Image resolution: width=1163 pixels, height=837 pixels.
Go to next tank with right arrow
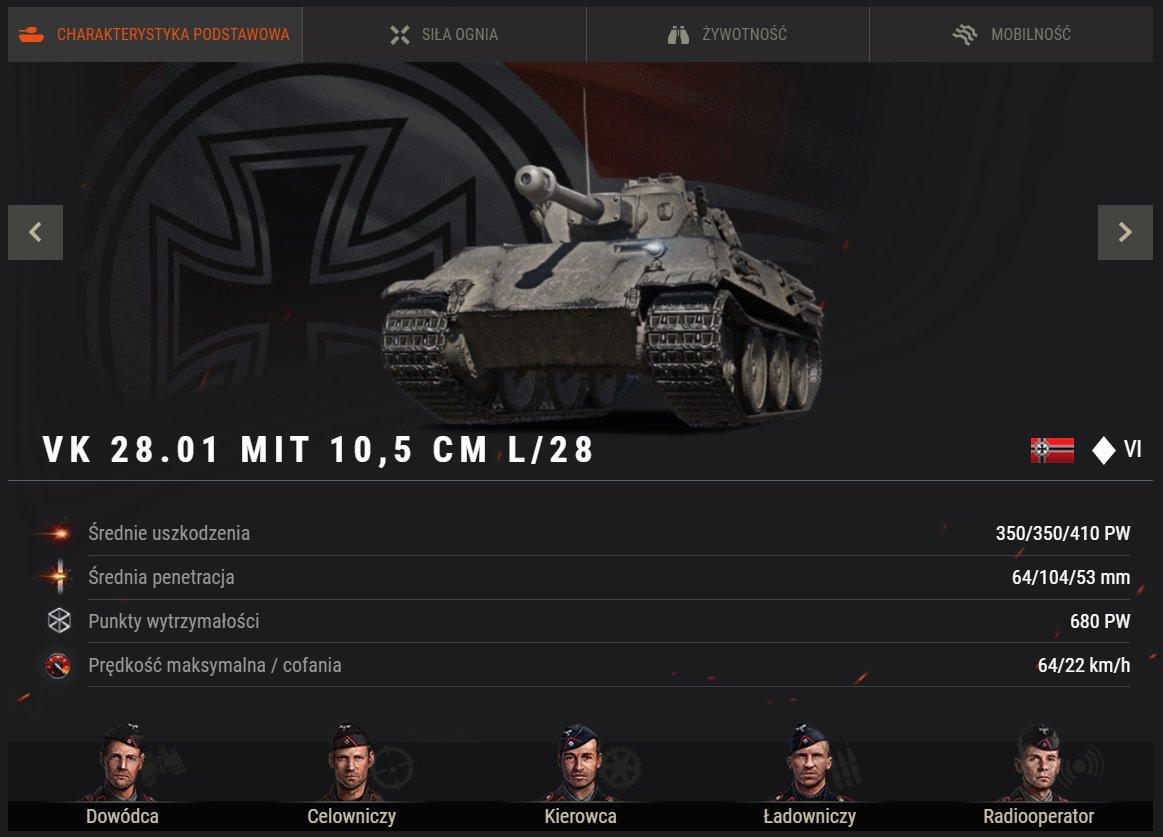[1125, 232]
